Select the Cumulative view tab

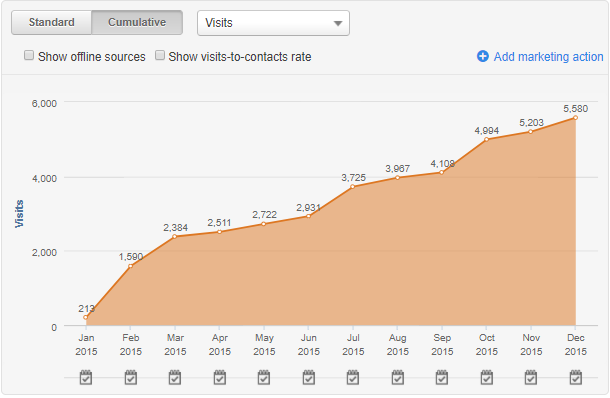pos(137,23)
